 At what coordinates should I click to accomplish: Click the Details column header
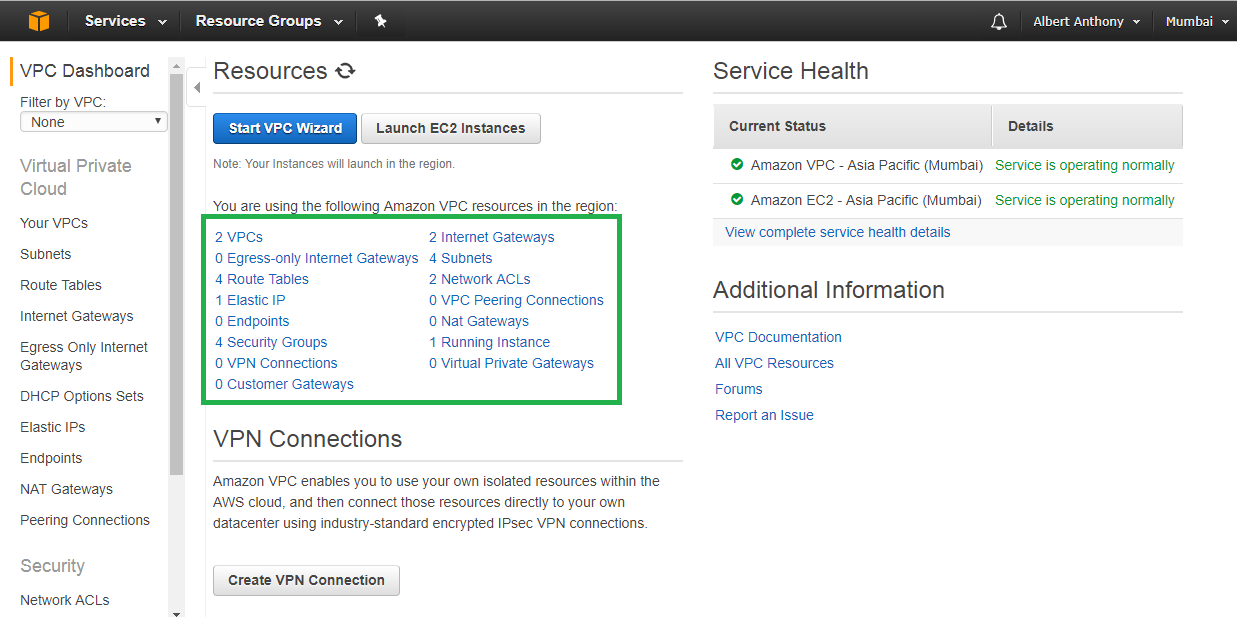(1088, 126)
